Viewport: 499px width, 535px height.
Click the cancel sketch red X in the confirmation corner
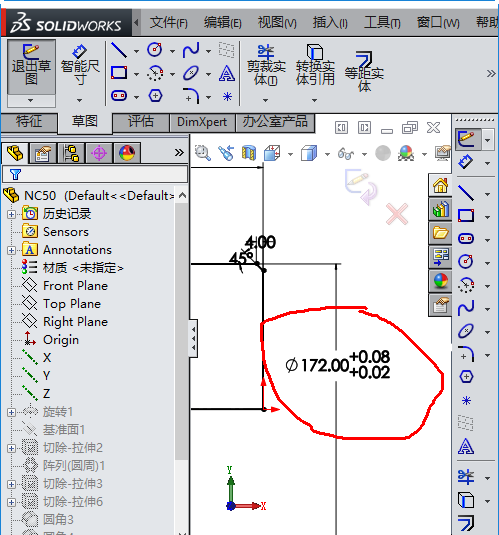(397, 214)
